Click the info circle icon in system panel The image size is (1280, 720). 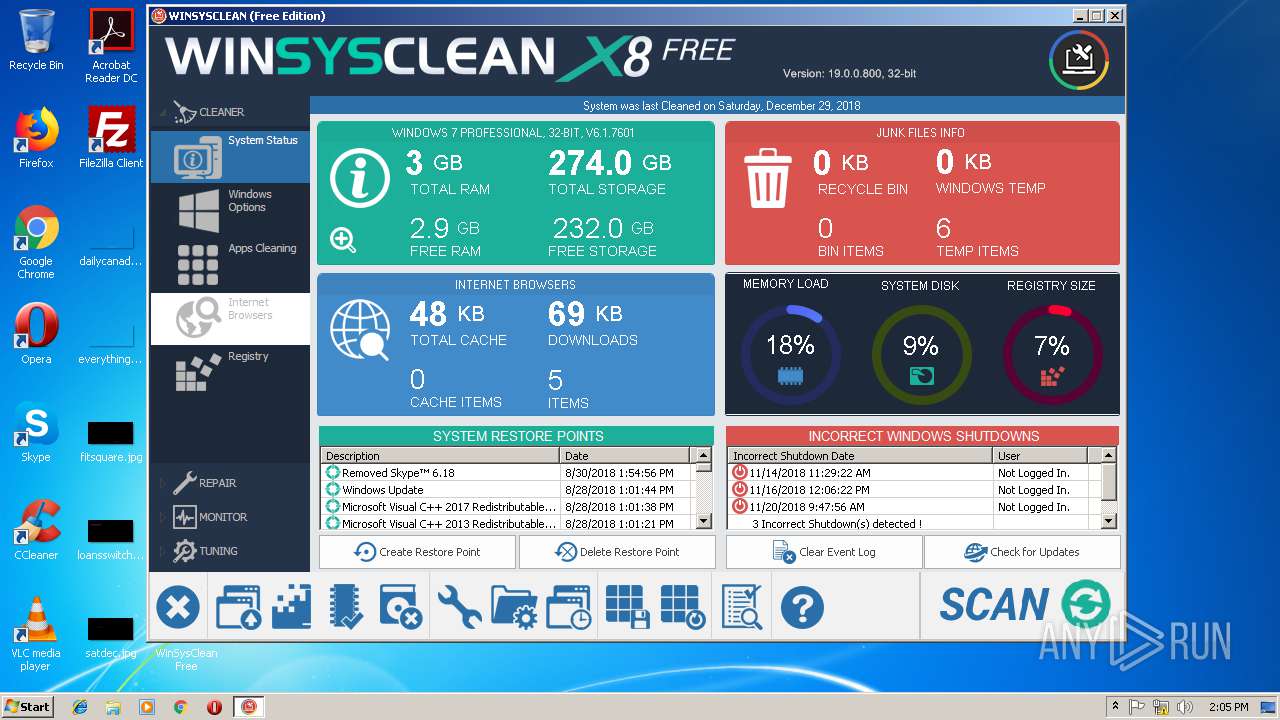tap(359, 178)
